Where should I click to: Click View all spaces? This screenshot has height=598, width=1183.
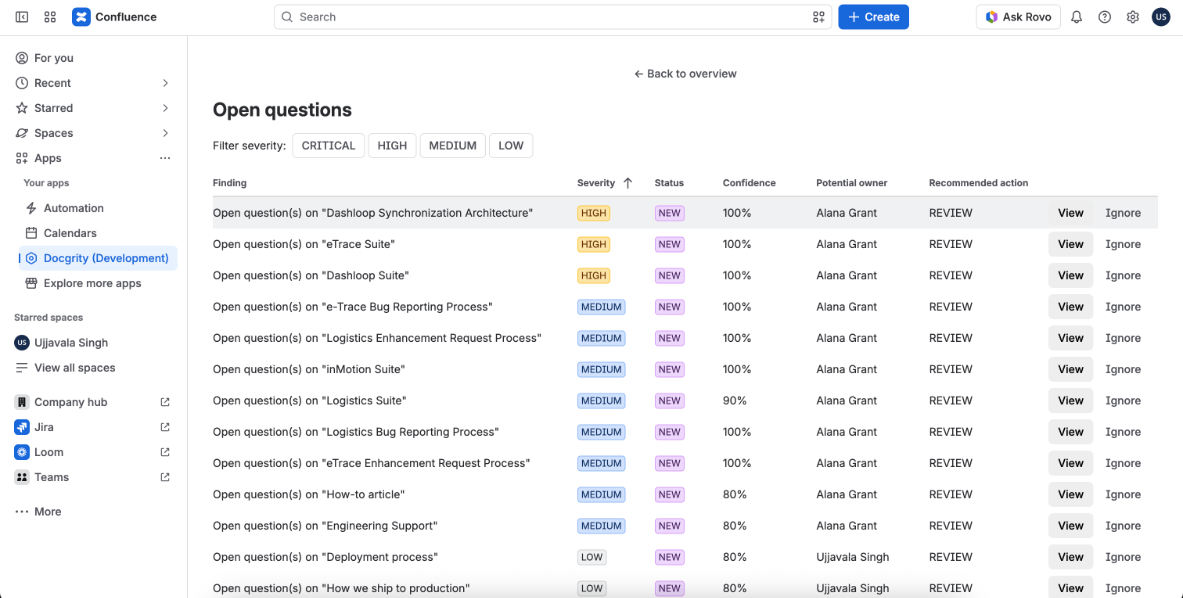coord(75,368)
